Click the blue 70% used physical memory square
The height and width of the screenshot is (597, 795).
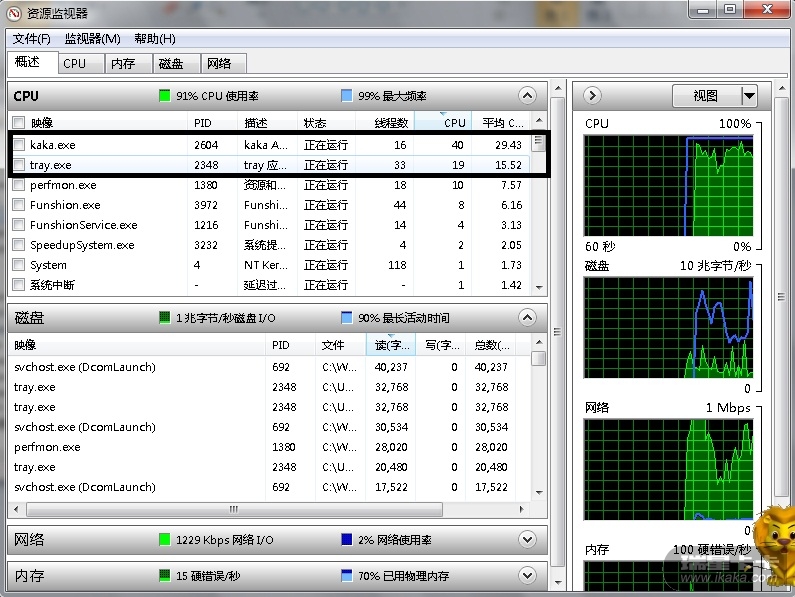(347, 575)
